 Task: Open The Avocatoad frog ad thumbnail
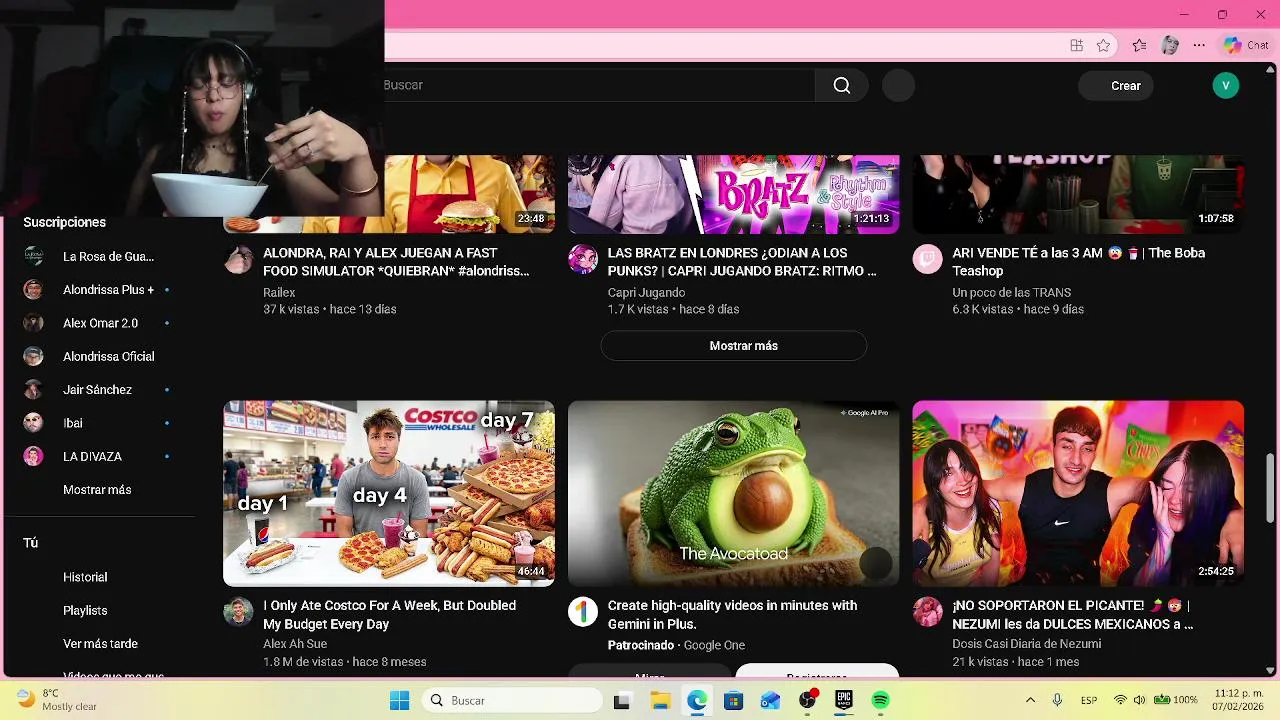point(733,493)
